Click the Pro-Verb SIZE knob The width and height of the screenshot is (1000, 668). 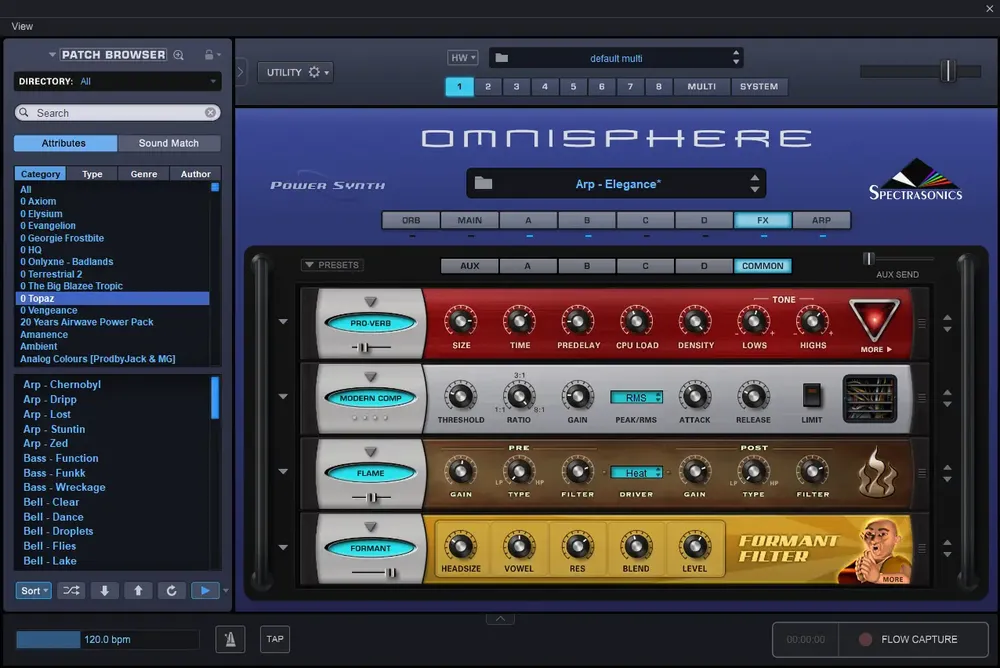click(460, 321)
